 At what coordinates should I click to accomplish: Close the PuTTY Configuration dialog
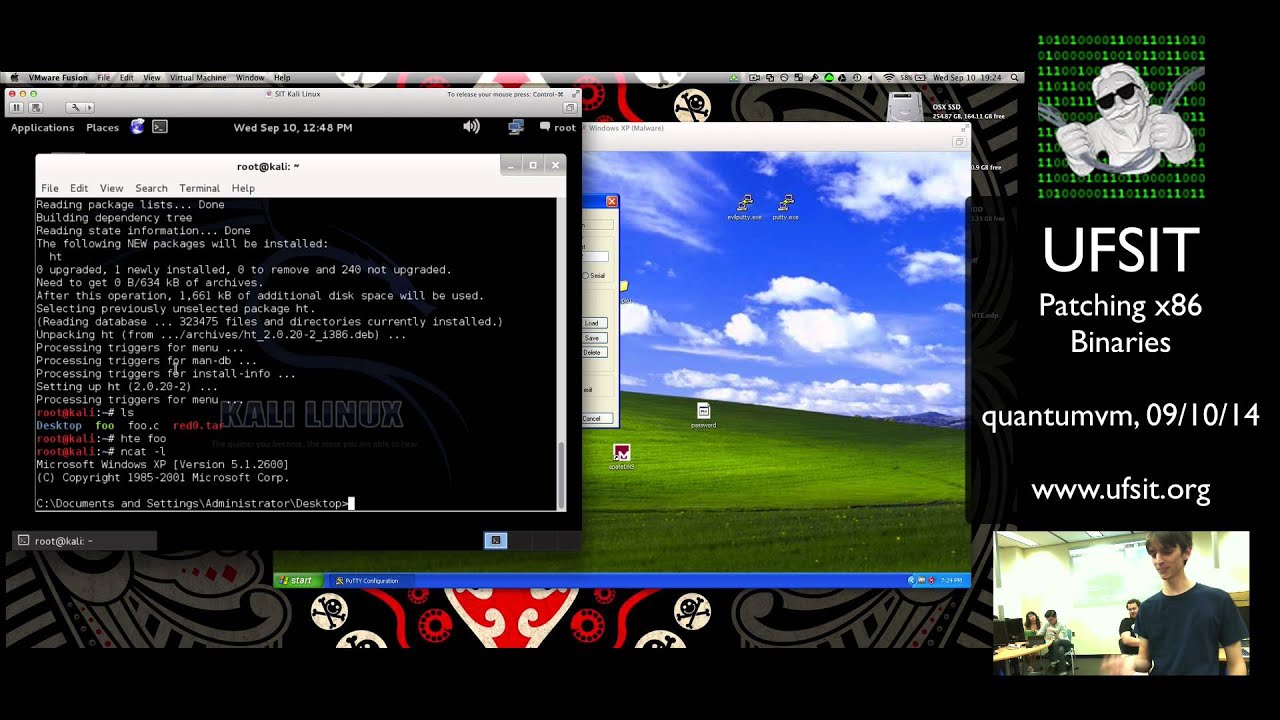[612, 202]
